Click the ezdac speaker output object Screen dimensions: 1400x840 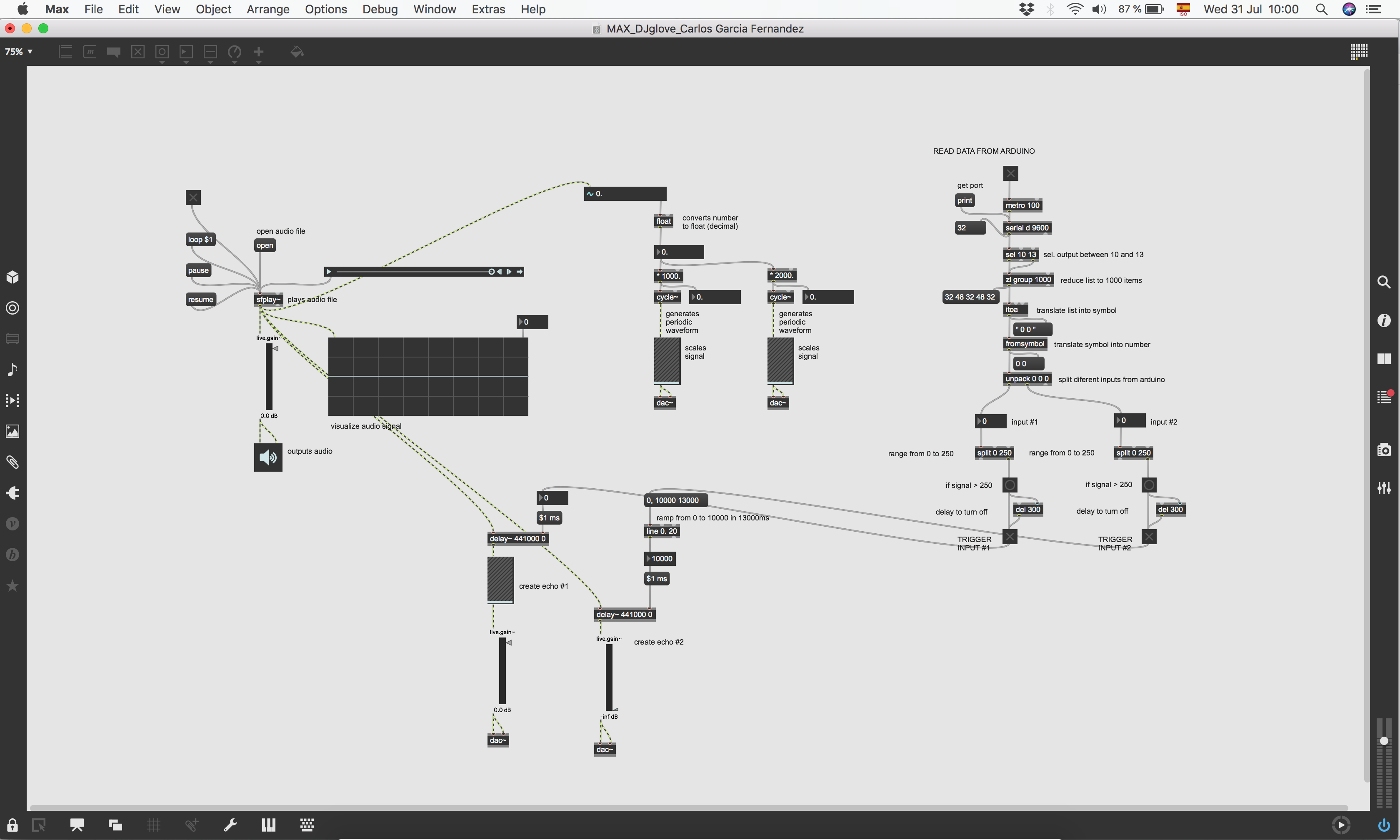[267, 457]
